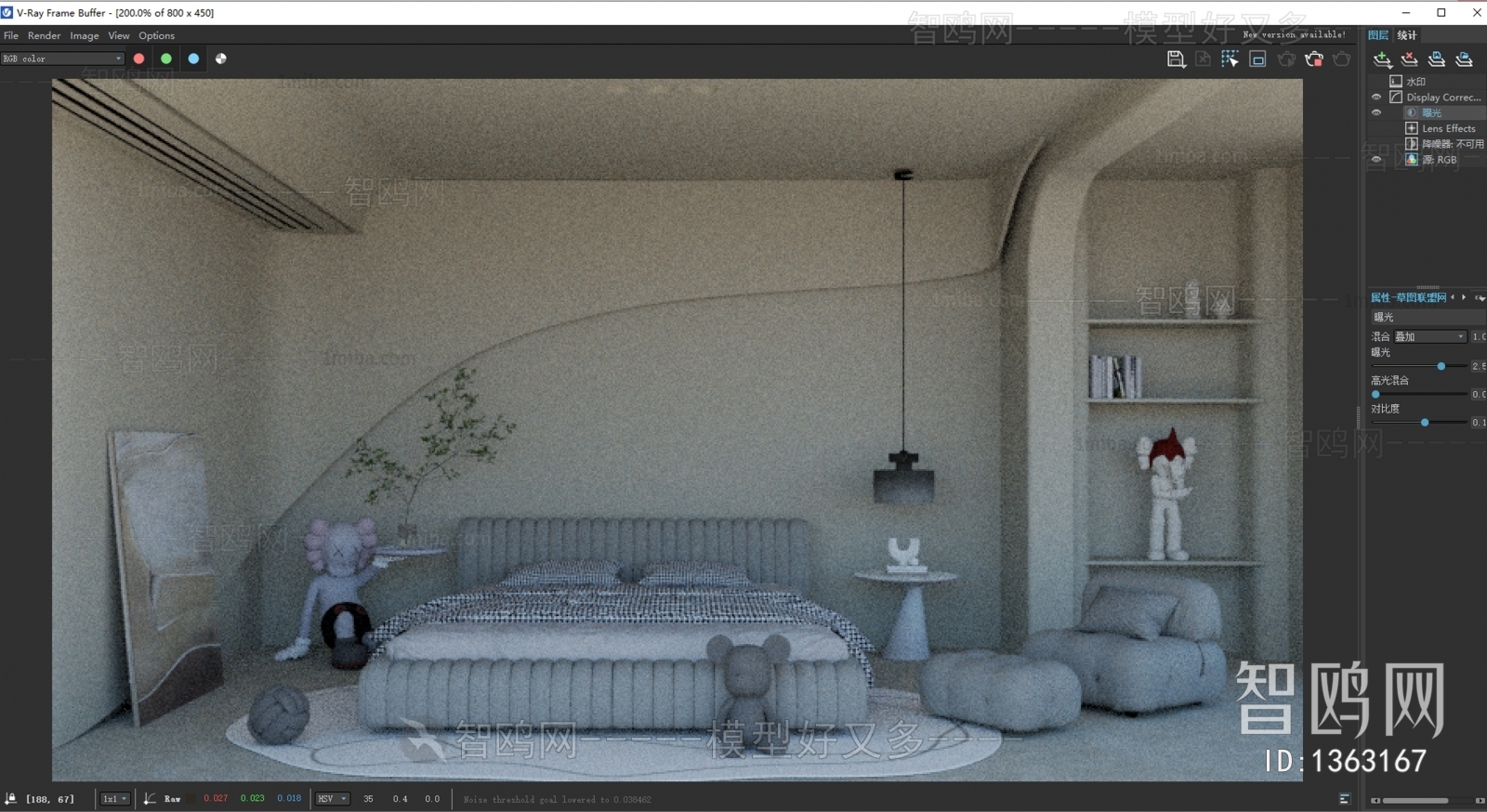The image size is (1487, 812).
Task: Click the save image floppy icon
Action: coord(1176,59)
